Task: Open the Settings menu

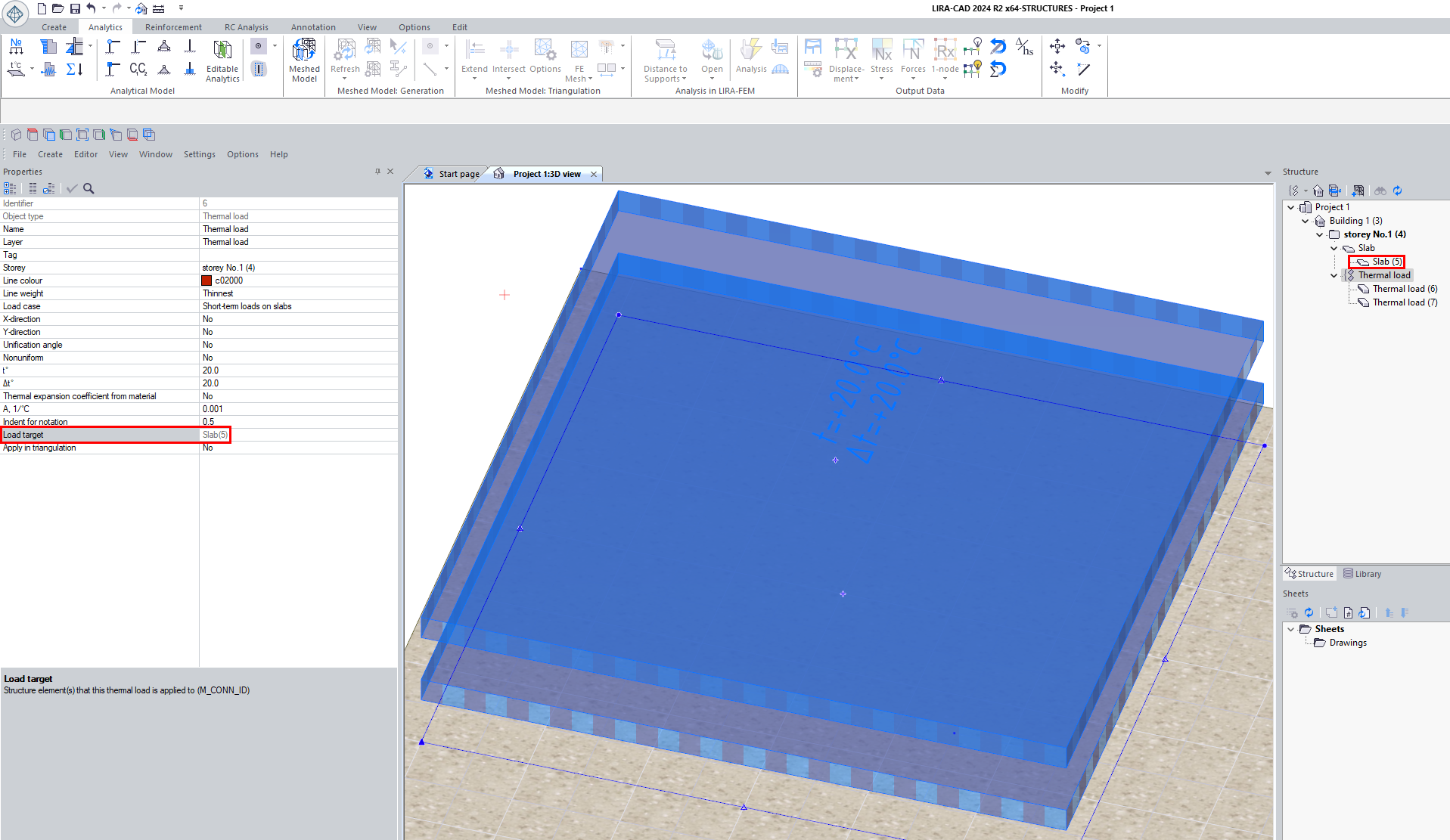Action: click(x=199, y=154)
